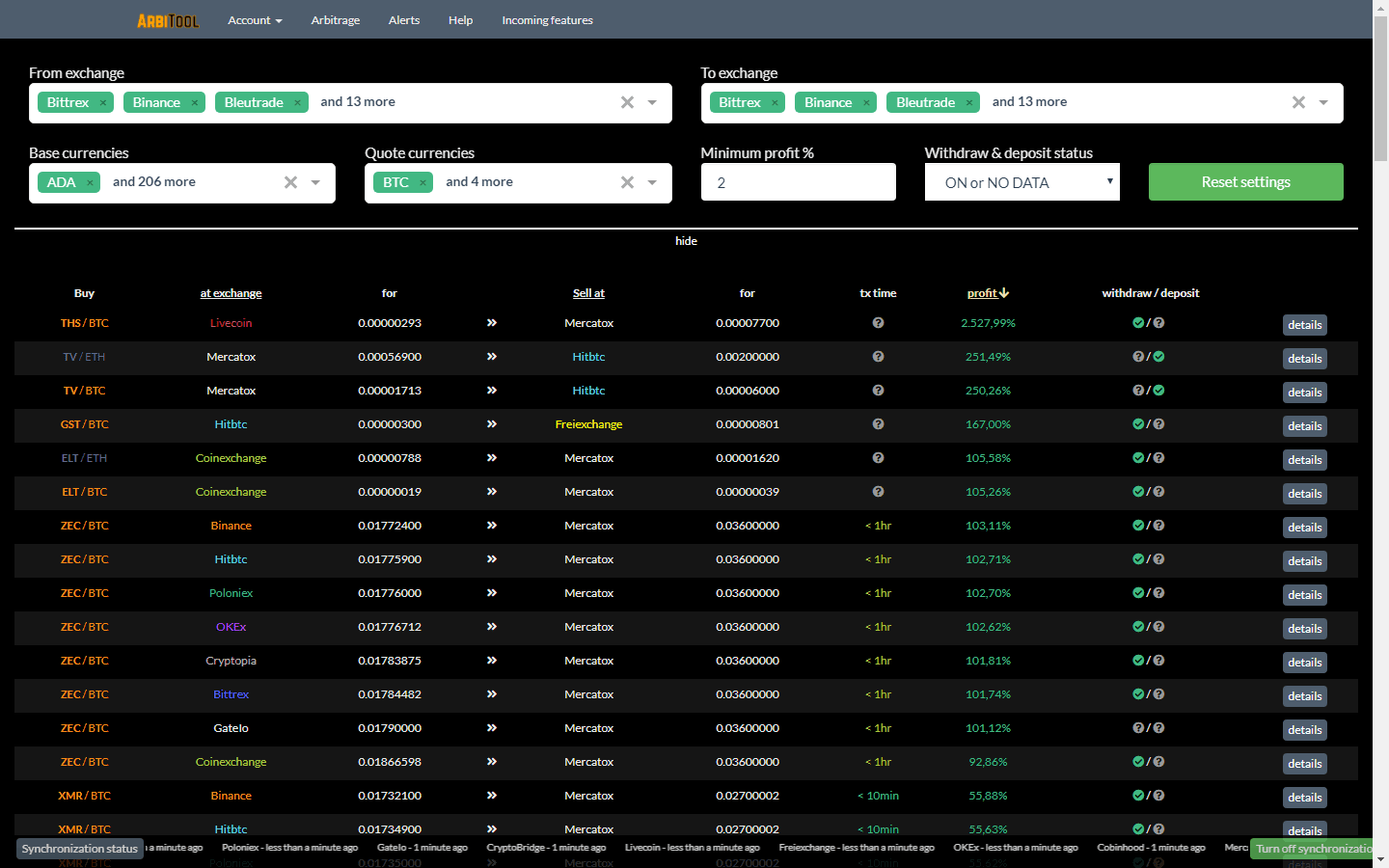The width and height of the screenshot is (1389, 868).
Task: Expand the Quote currencies dropdown arrow
Action: [652, 182]
